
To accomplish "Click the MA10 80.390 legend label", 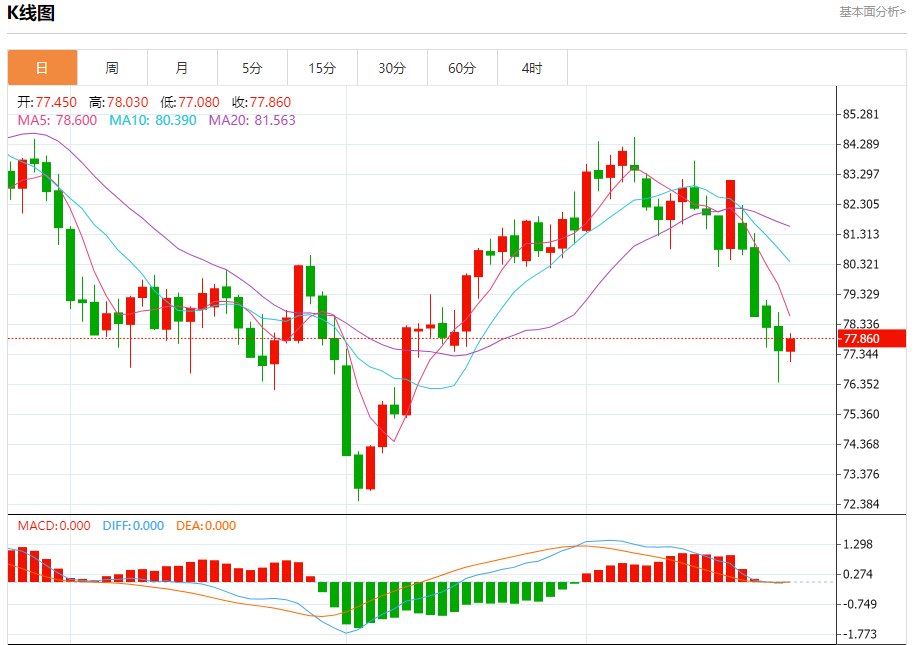I will tap(153, 120).
